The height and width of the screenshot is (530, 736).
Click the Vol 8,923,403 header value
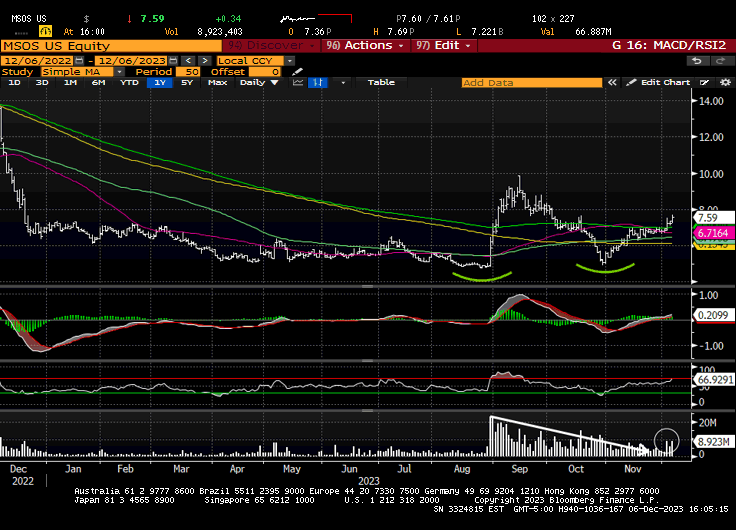point(220,32)
